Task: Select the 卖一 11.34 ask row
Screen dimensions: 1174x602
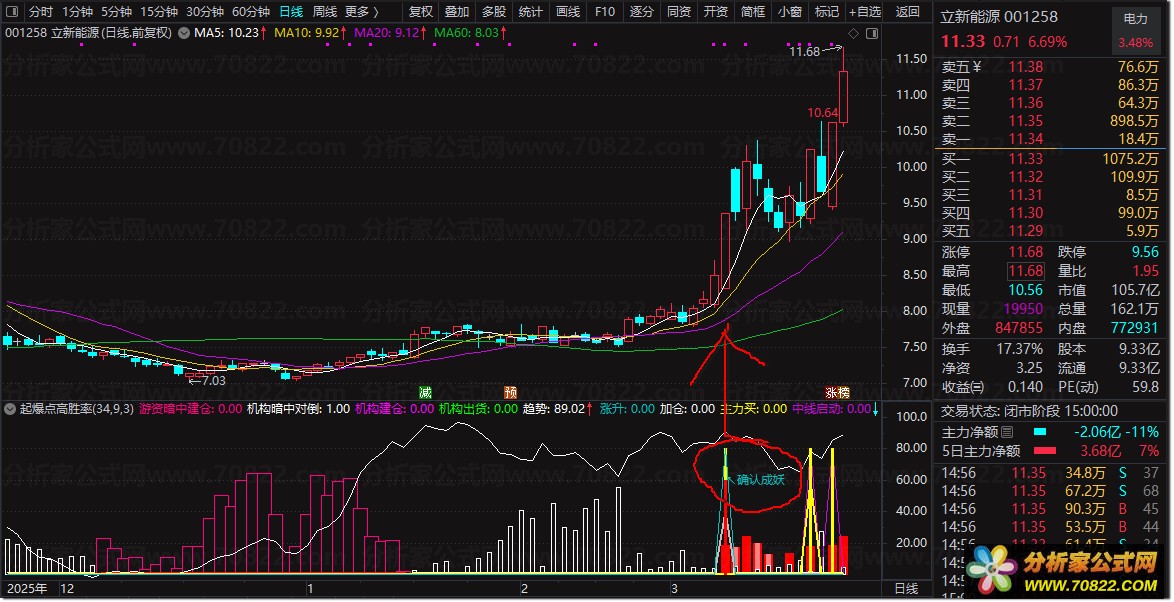Action: 1050,139
